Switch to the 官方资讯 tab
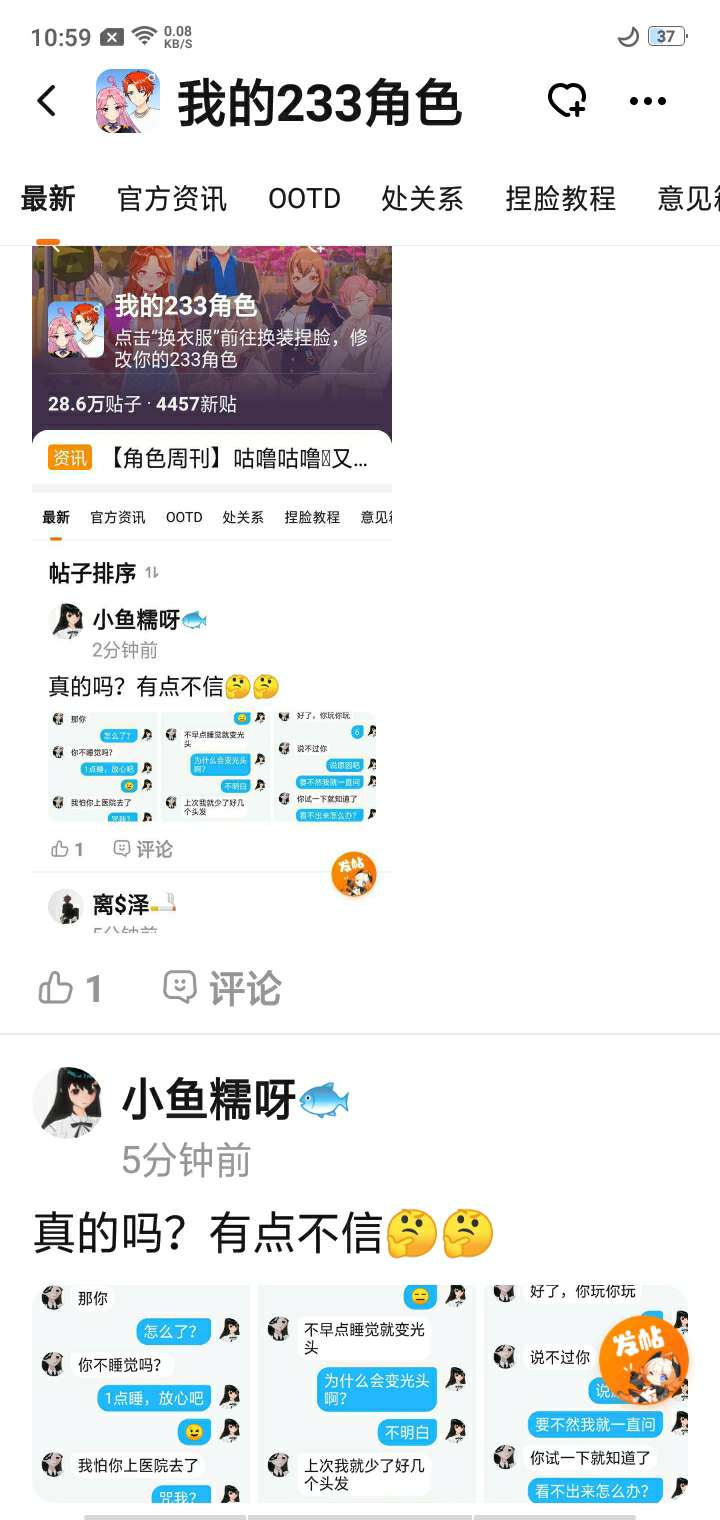Viewport: 720px width, 1520px height. click(172, 199)
